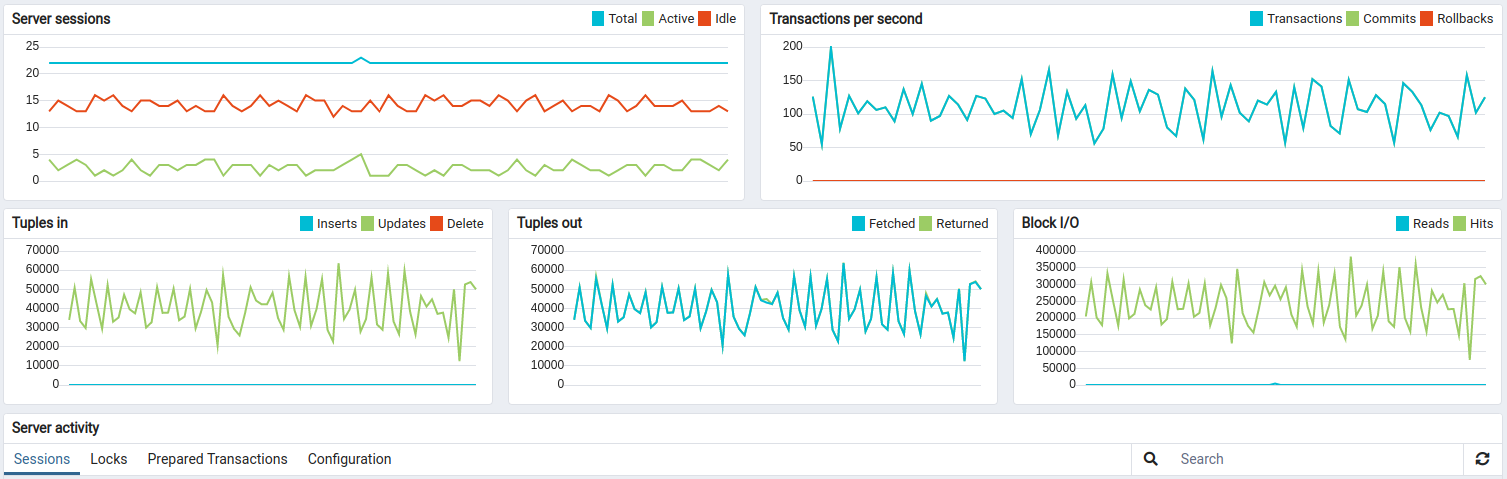Click the Hits legend swatch
This screenshot has height=479, width=1507.
1459,224
